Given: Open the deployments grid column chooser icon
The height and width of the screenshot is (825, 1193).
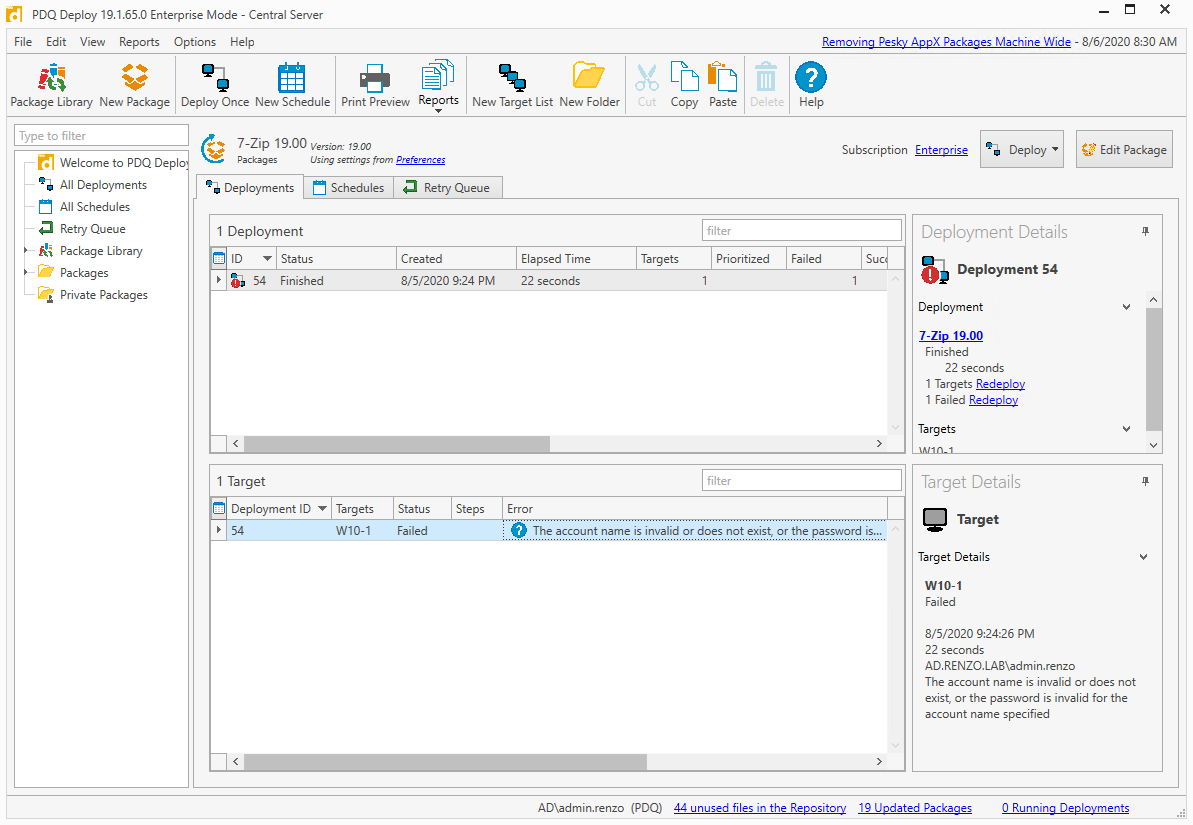Looking at the screenshot, I should pyautogui.click(x=219, y=259).
